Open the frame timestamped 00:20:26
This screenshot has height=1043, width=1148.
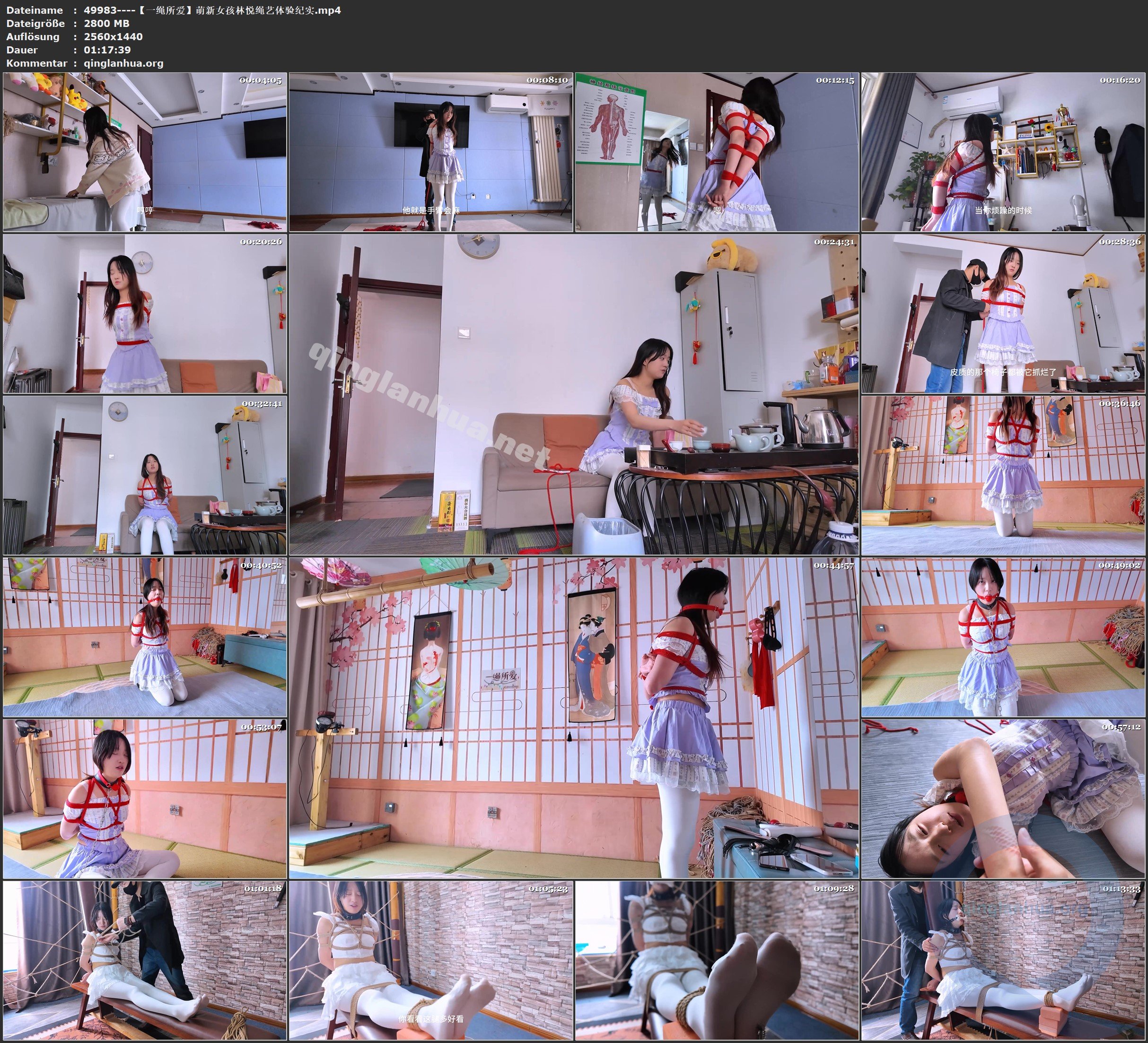coord(145,313)
